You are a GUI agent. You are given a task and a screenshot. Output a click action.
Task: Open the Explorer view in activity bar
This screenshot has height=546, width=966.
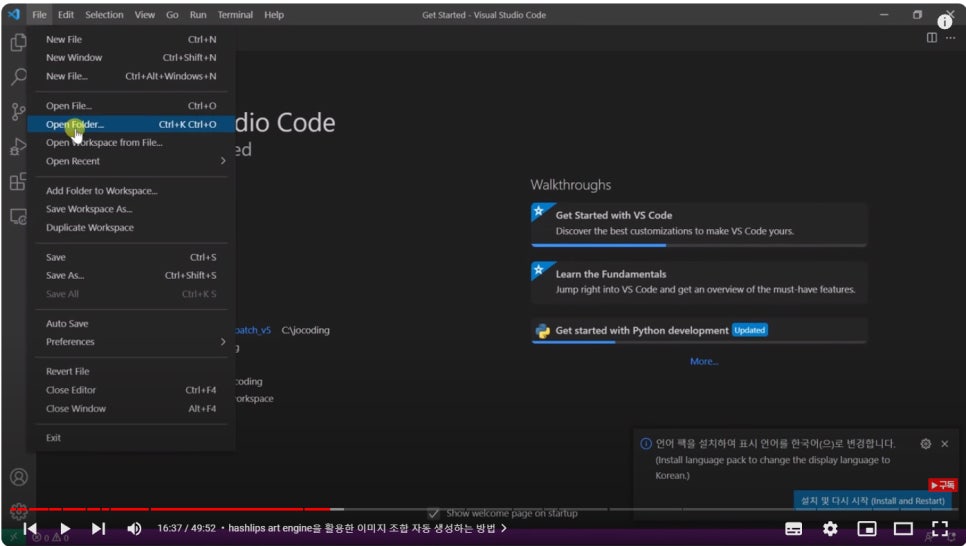[x=18, y=43]
